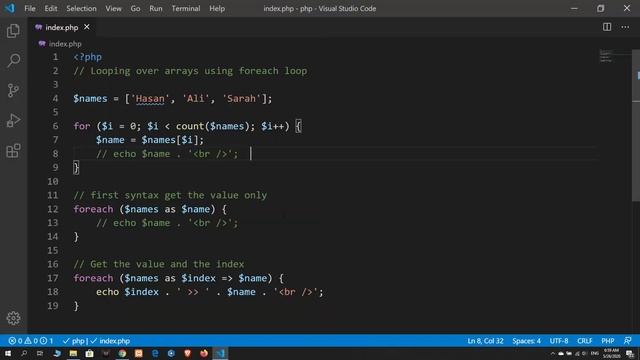Open the Manage gear menu
640x360 pixels.
point(13,318)
